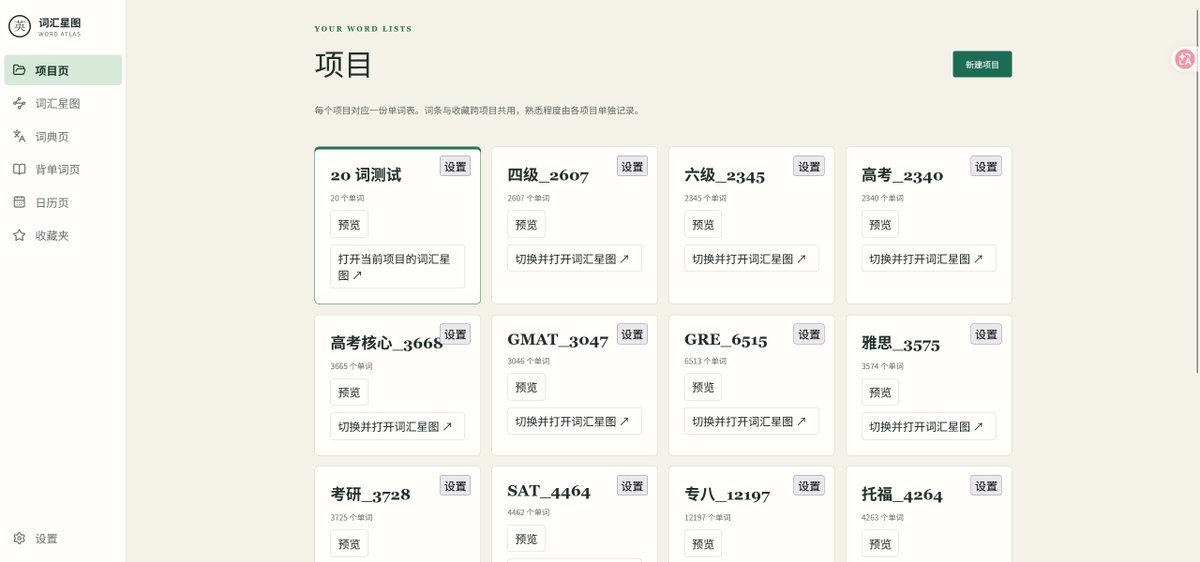1200x562 pixels.
Task: Click the translate icon beside 词典页
Action: click(x=19, y=136)
